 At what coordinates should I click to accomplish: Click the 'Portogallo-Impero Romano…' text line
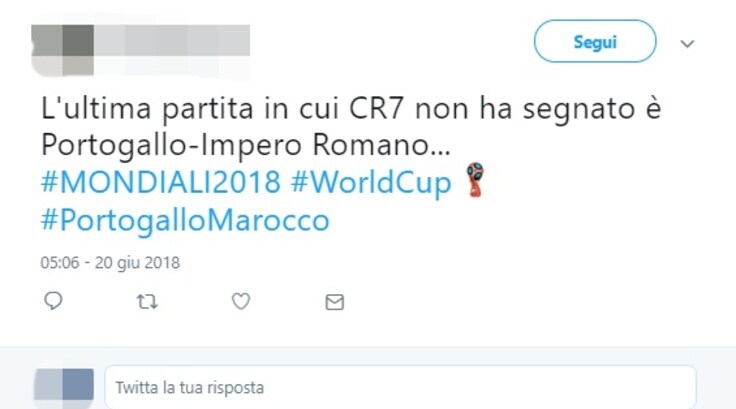246,145
